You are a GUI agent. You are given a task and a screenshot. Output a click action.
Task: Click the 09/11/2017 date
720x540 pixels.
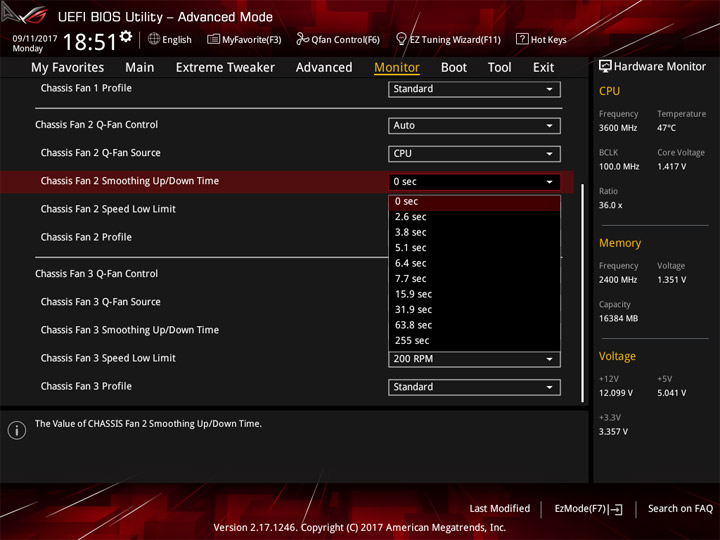(x=34, y=39)
